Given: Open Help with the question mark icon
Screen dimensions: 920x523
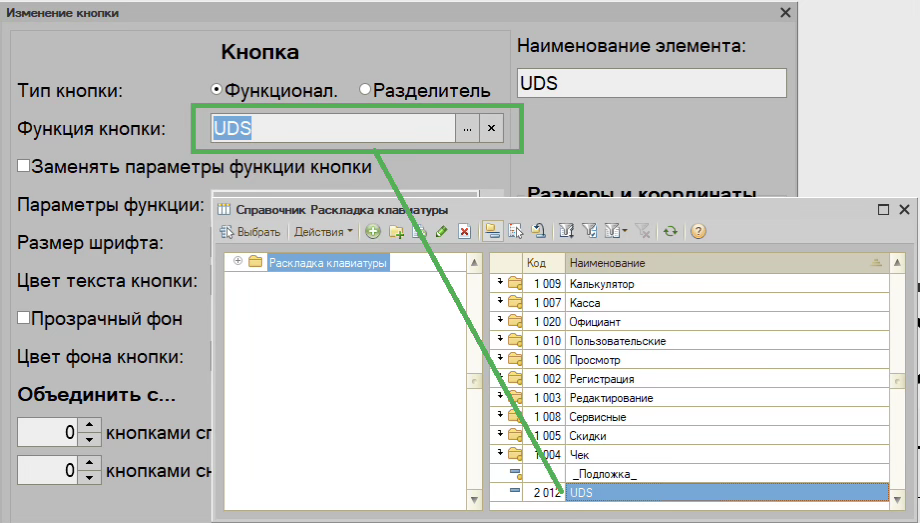Looking at the screenshot, I should pyautogui.click(x=698, y=232).
